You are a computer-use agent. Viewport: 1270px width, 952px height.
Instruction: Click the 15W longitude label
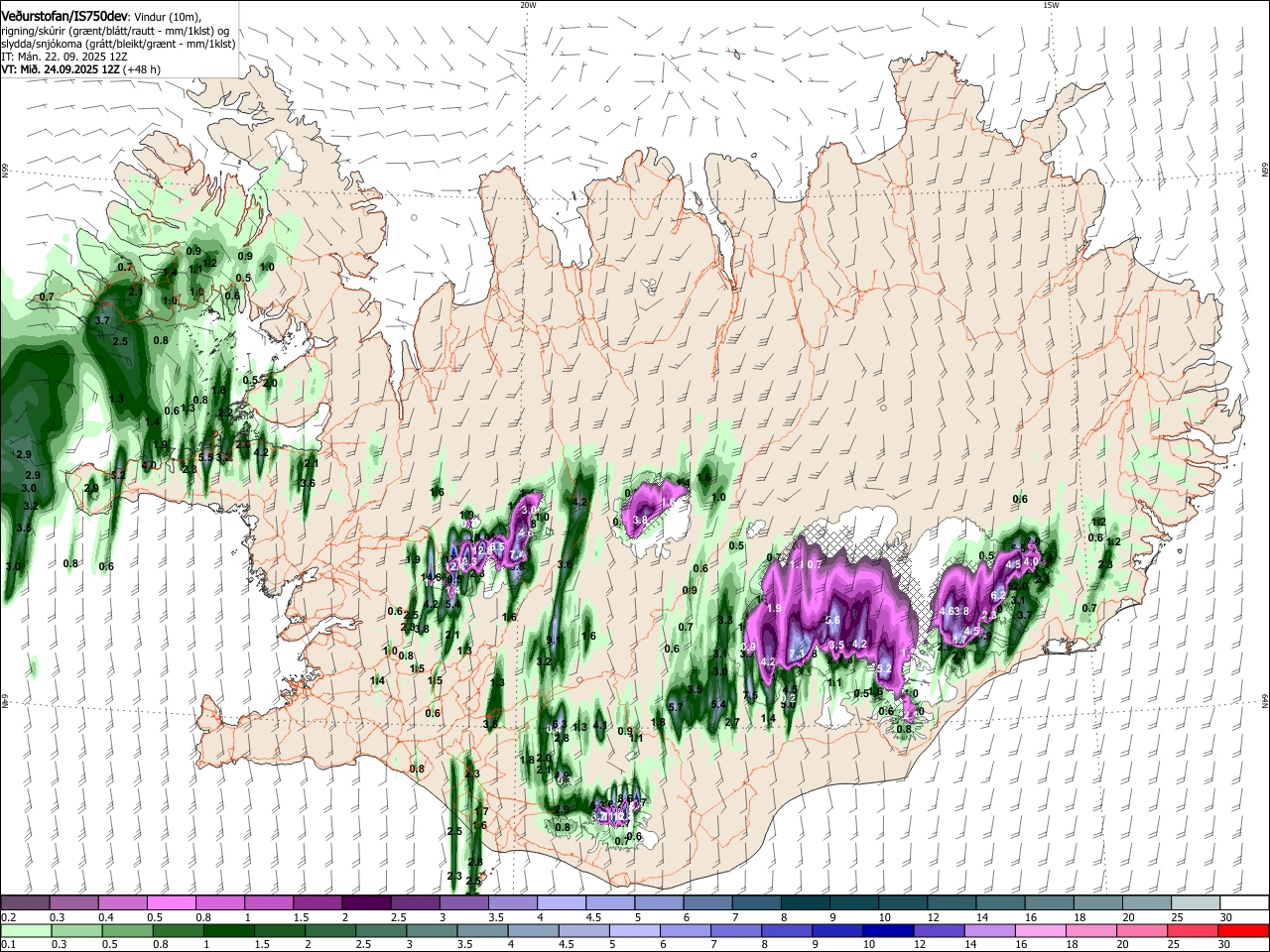[x=1051, y=5]
